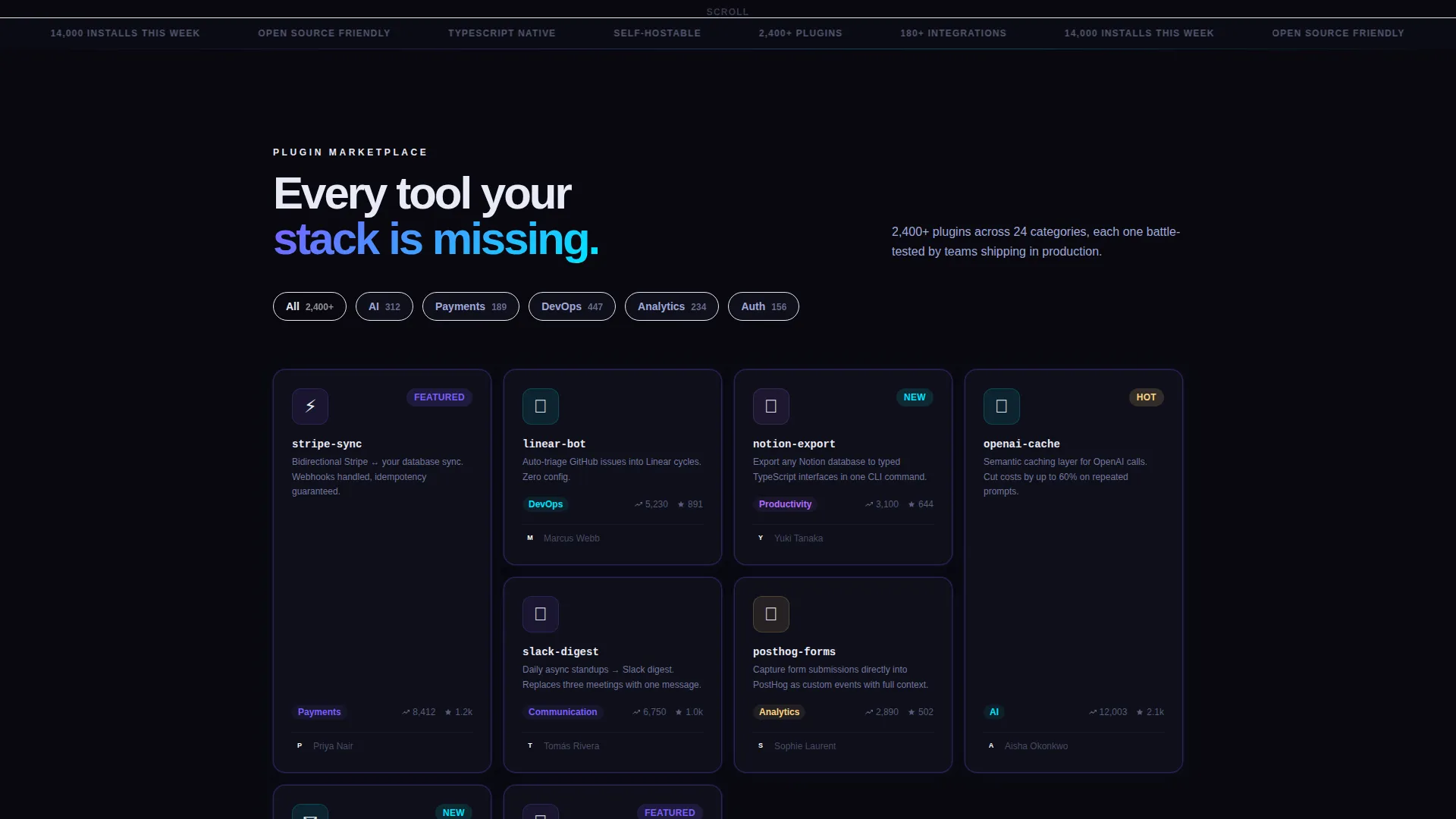Click author name Aisha Okonkwo
Image resolution: width=1456 pixels, height=819 pixels.
(x=1036, y=746)
